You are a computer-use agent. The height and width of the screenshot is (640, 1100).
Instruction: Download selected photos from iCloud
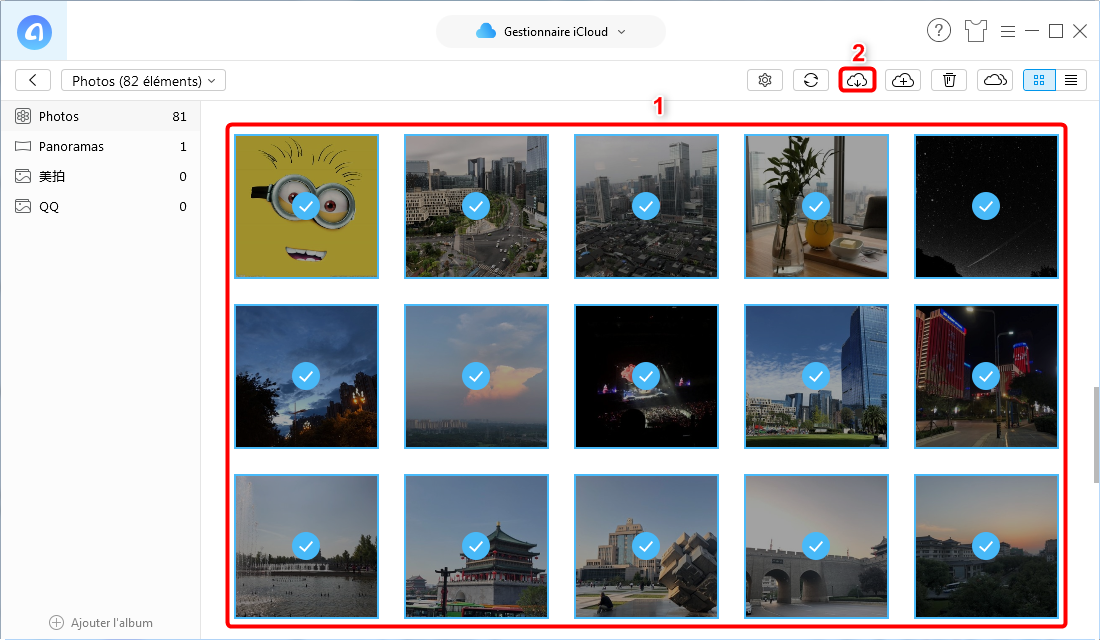pos(857,80)
